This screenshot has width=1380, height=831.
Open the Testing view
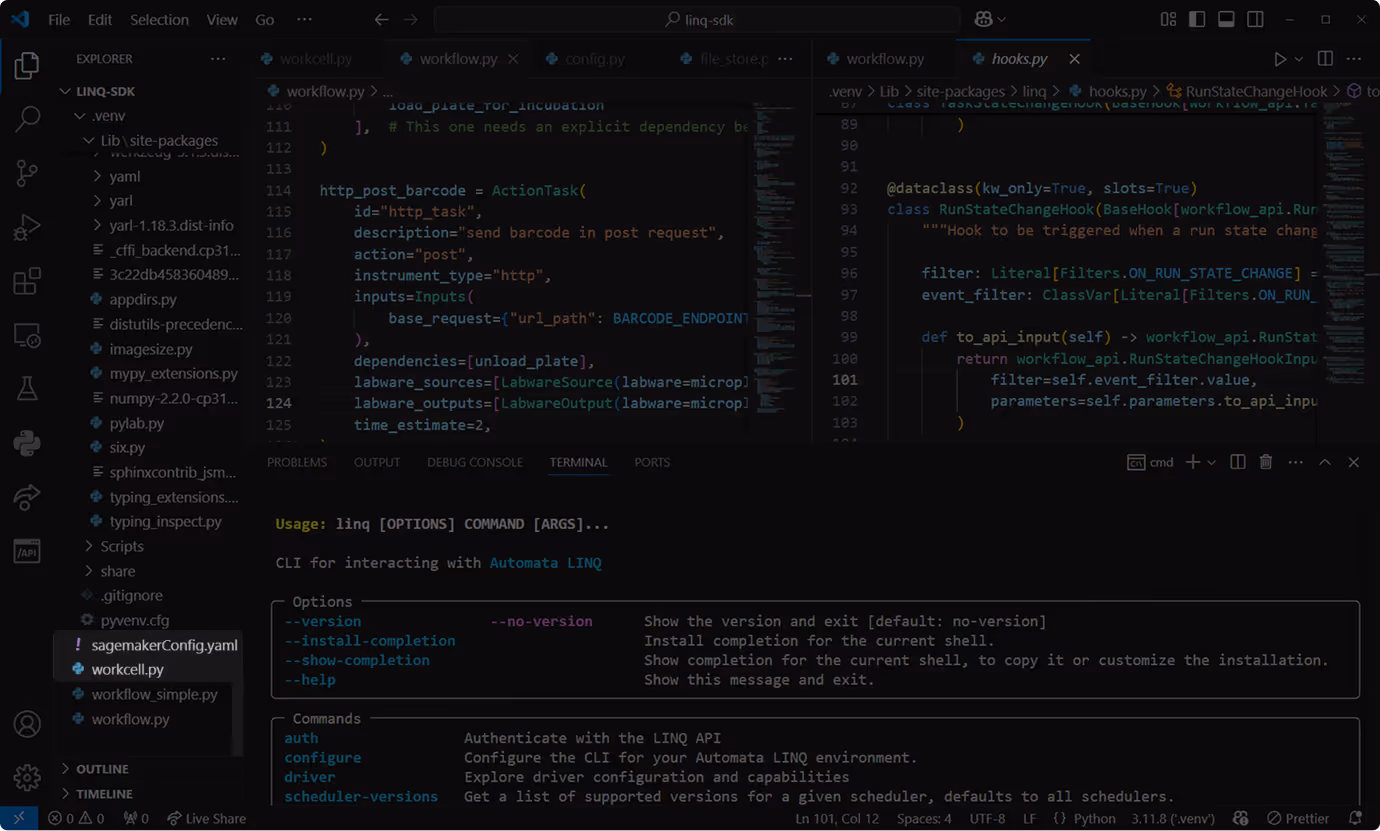(x=26, y=388)
